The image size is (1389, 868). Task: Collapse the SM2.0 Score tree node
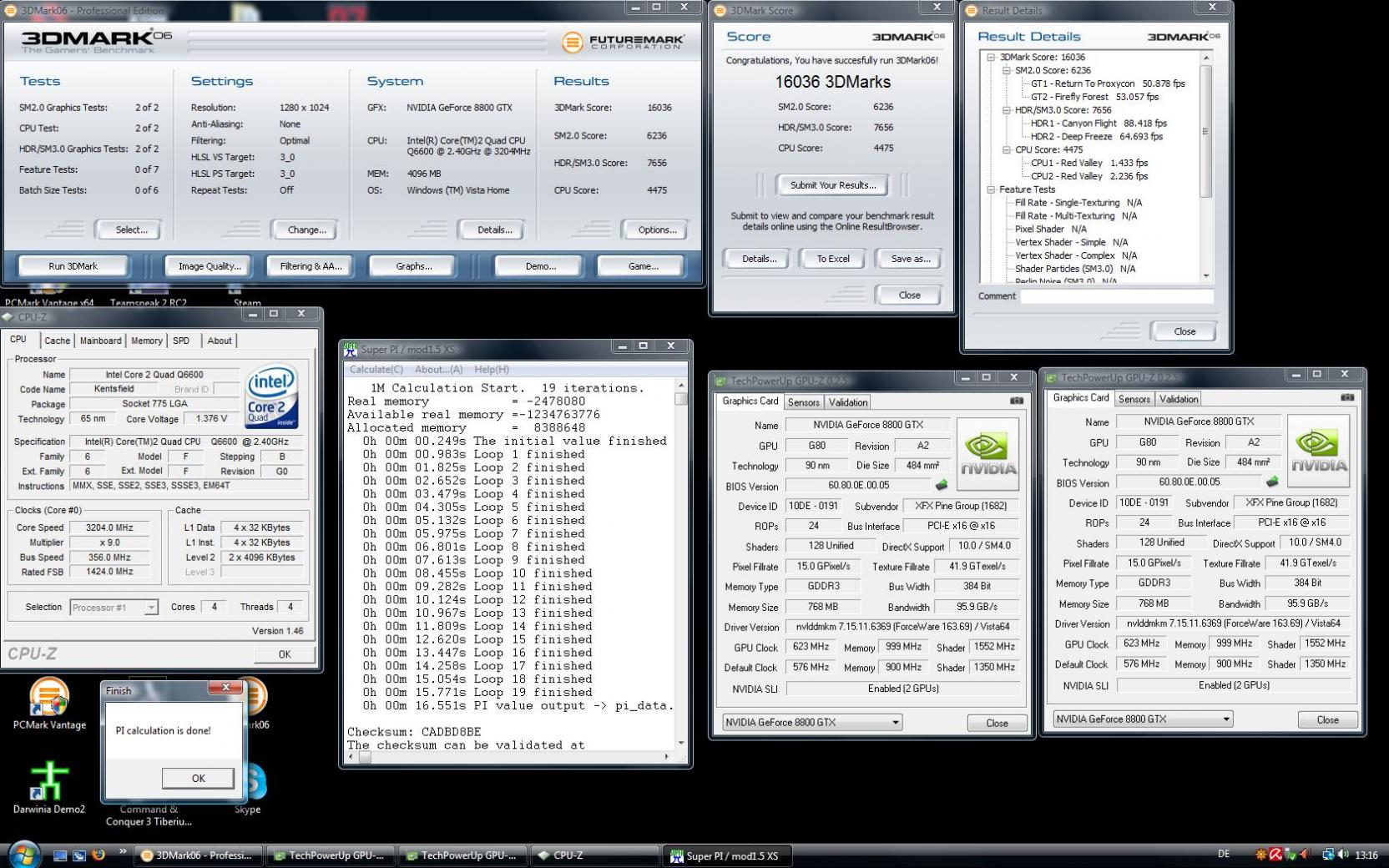pos(1007,71)
